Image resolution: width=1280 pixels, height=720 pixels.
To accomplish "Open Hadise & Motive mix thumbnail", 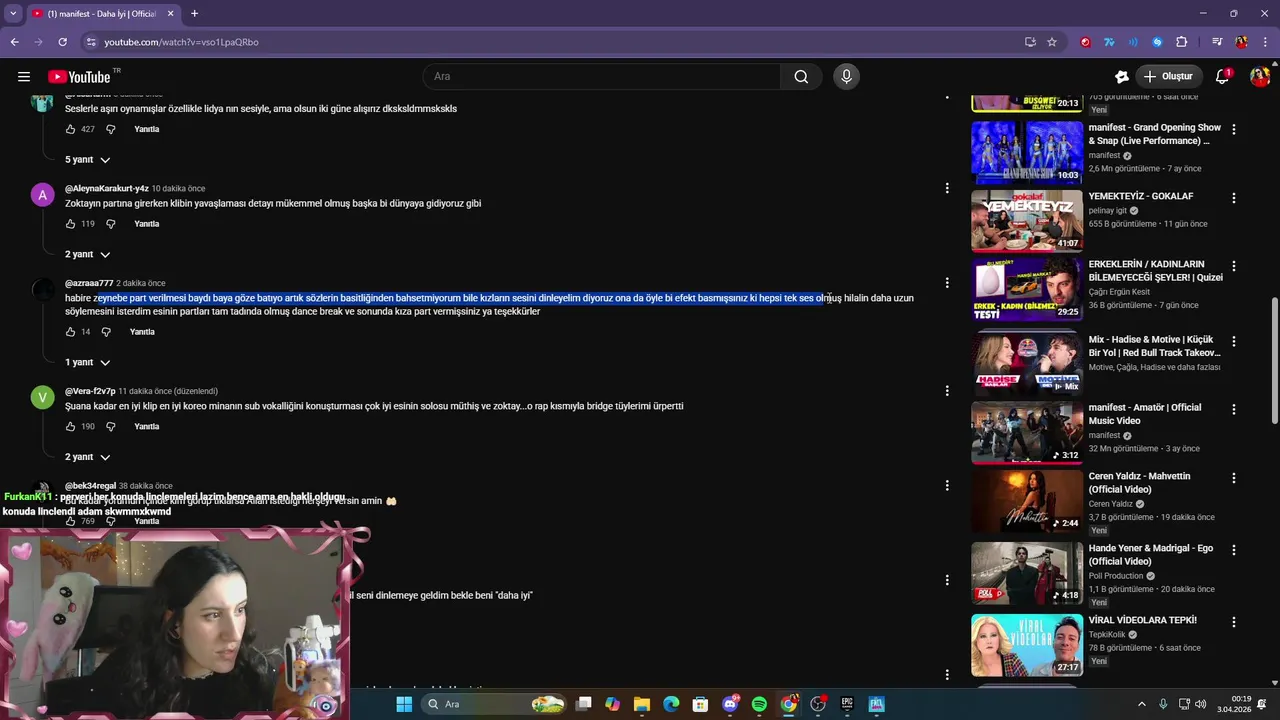I will 1027,364.
